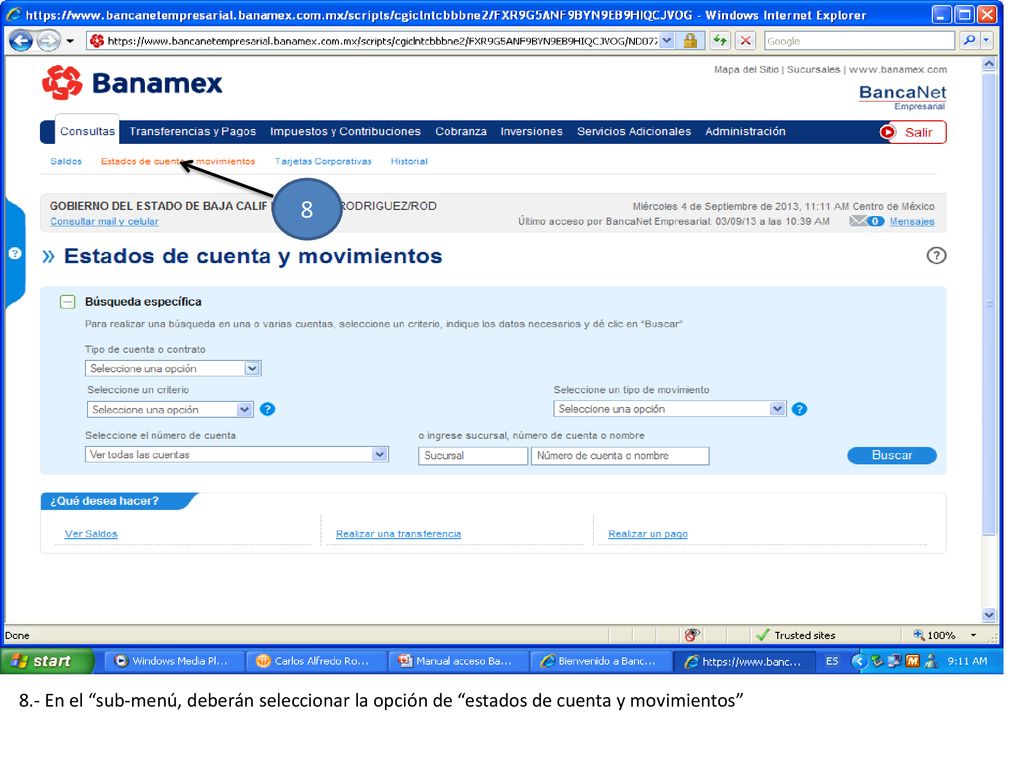Open the Cobranza menu
The image size is (1024, 768).
(x=460, y=131)
